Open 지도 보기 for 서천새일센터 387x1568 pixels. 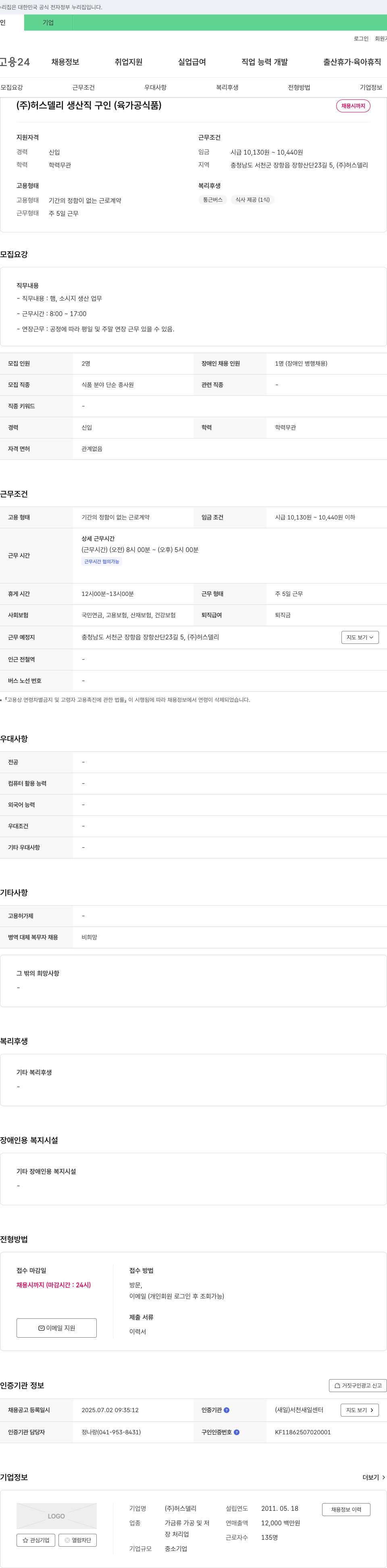click(360, 1410)
